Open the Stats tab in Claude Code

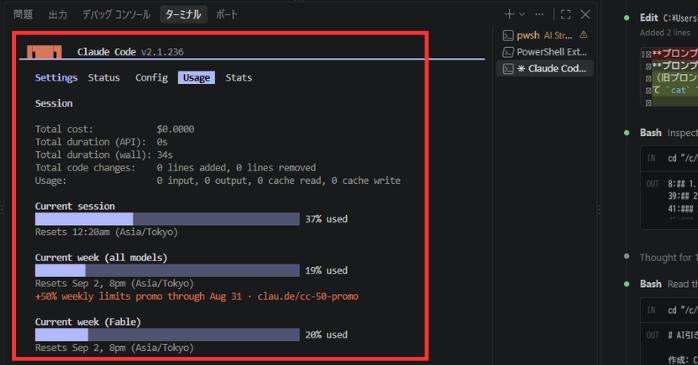239,77
